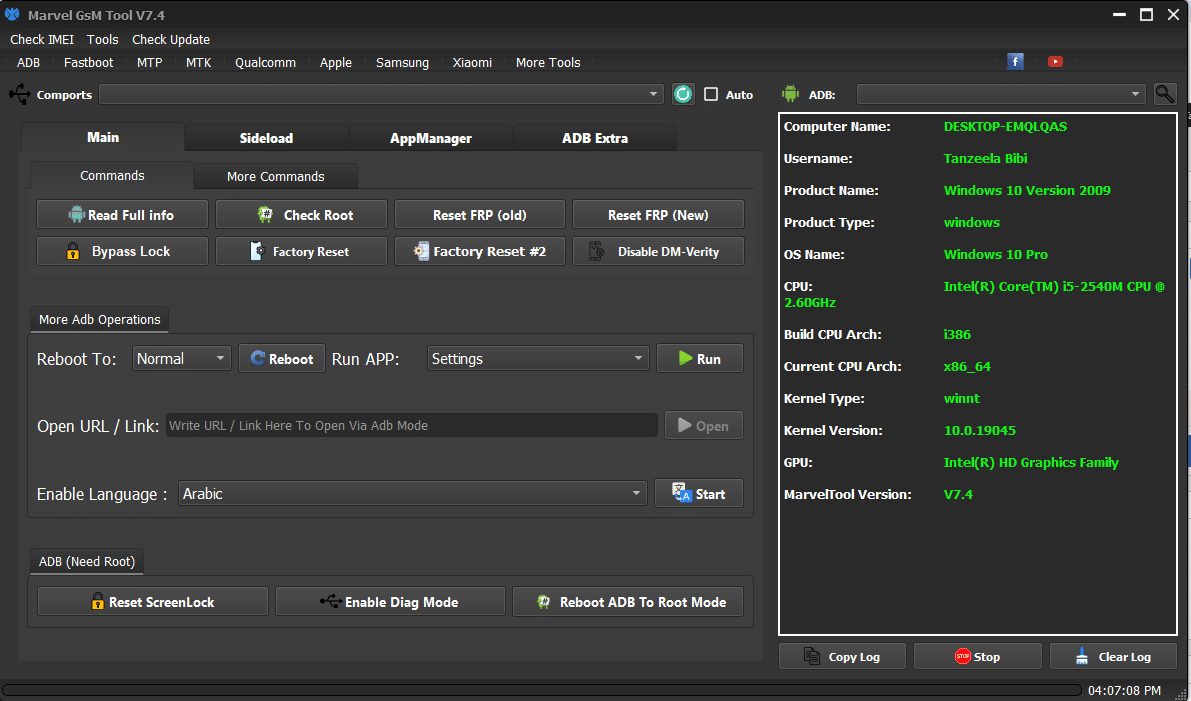Click the Reset FRP (New) button
Screen dimensions: 1191x701
[x=658, y=215]
